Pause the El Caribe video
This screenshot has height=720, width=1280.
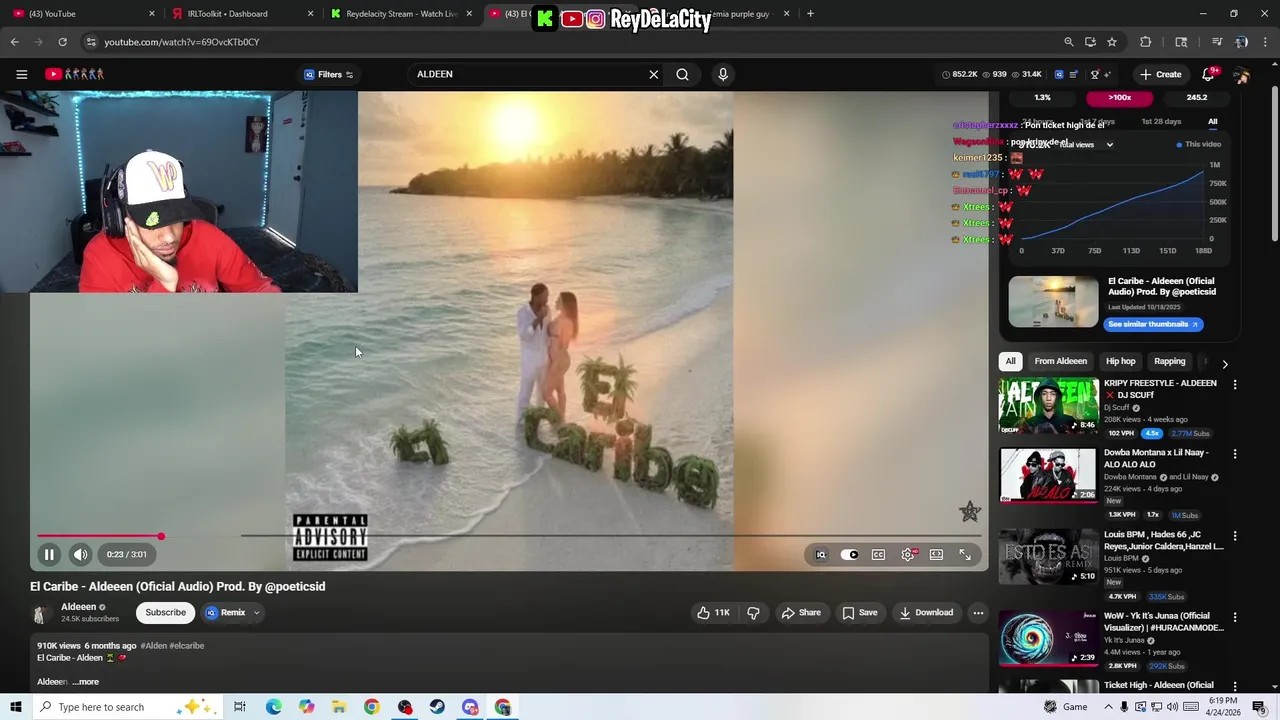pyautogui.click(x=49, y=554)
